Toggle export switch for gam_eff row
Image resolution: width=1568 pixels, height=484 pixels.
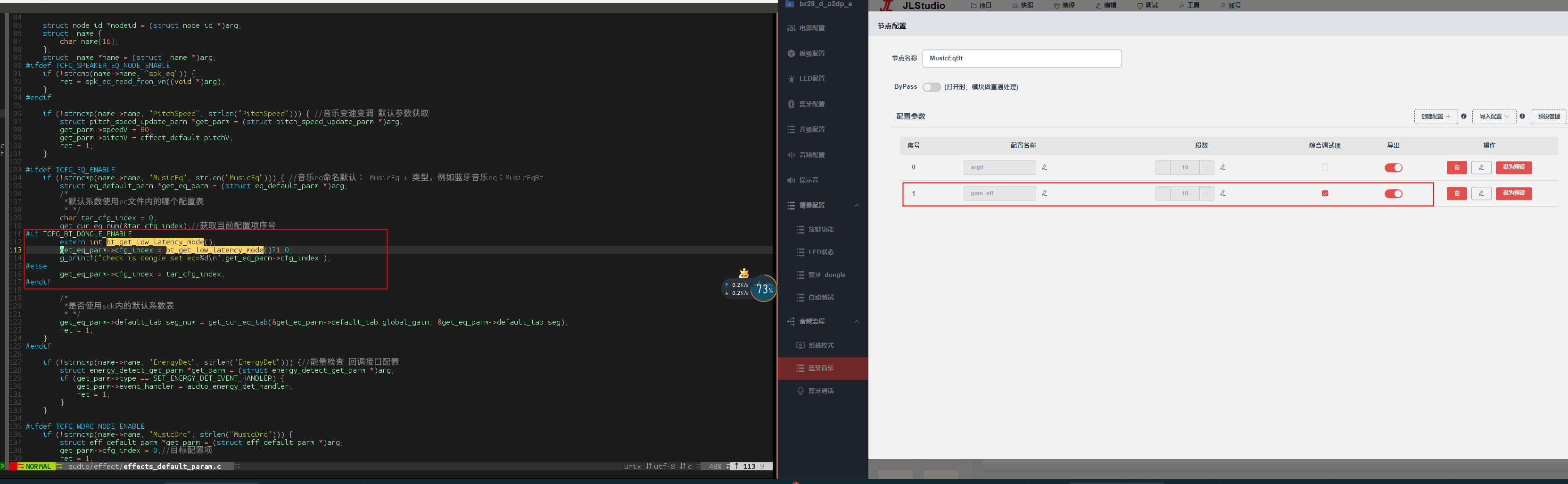tap(1393, 194)
